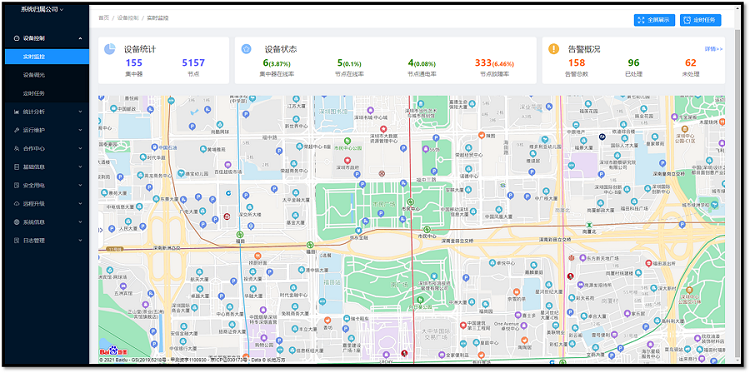The width and height of the screenshot is (750, 373).
Task: Click the 安全用电 icon in sidebar
Action: 17,186
